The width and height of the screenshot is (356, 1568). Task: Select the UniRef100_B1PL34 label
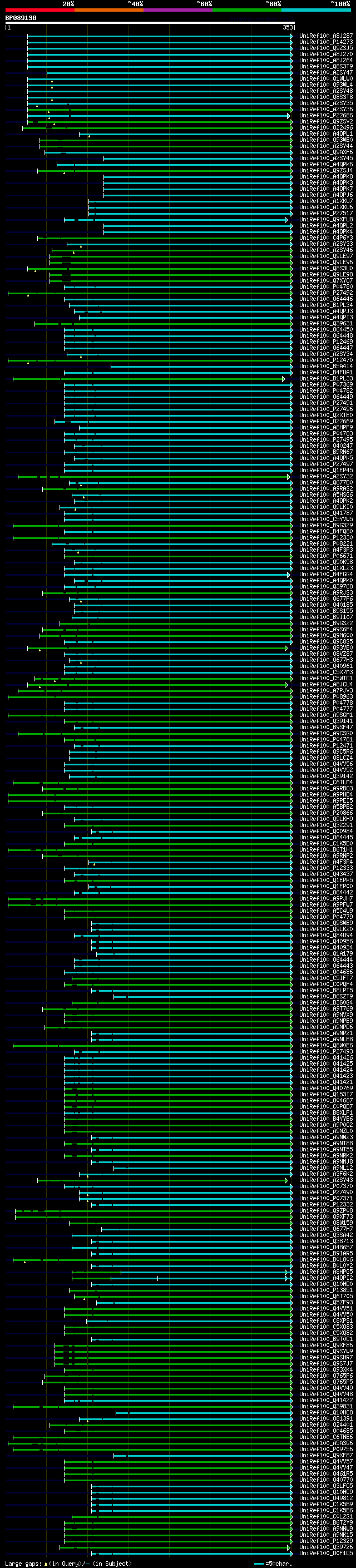point(325,305)
